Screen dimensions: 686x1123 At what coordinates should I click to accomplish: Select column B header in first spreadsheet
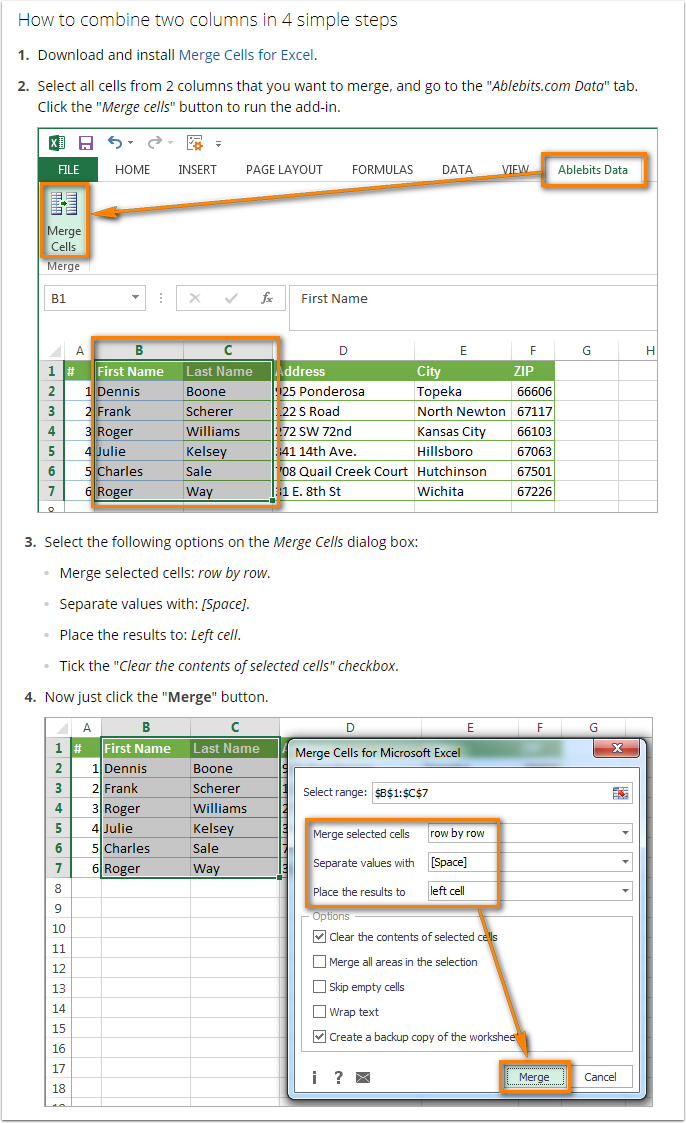click(x=139, y=350)
